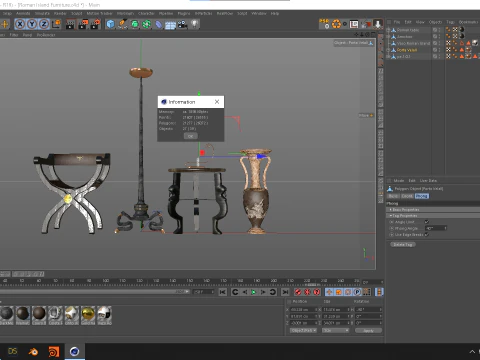Open Cinema 4D from the taskbar
This screenshot has width=480, height=360.
click(x=74, y=351)
